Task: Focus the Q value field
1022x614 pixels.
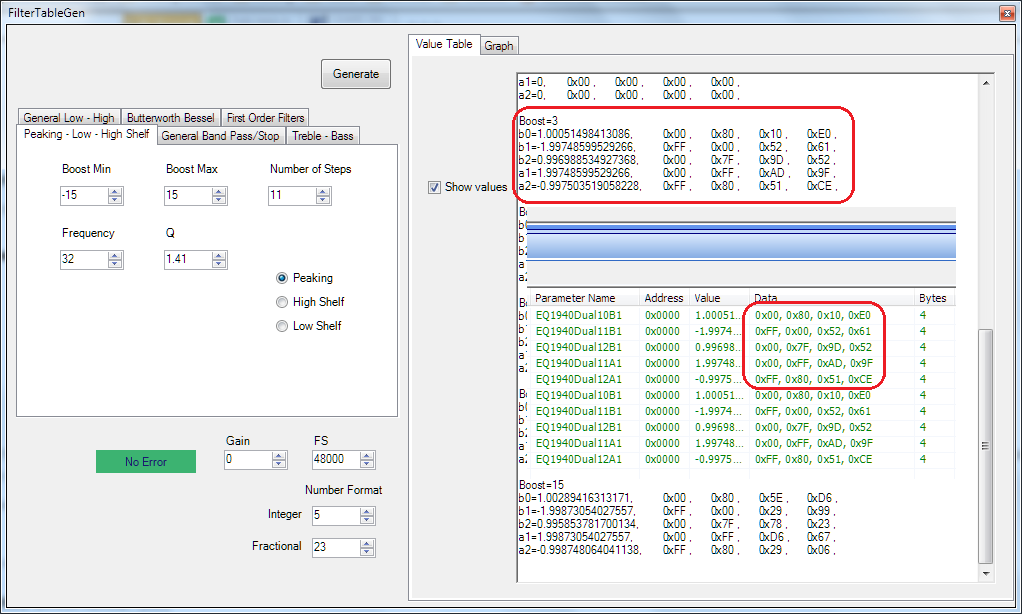Action: coord(188,259)
